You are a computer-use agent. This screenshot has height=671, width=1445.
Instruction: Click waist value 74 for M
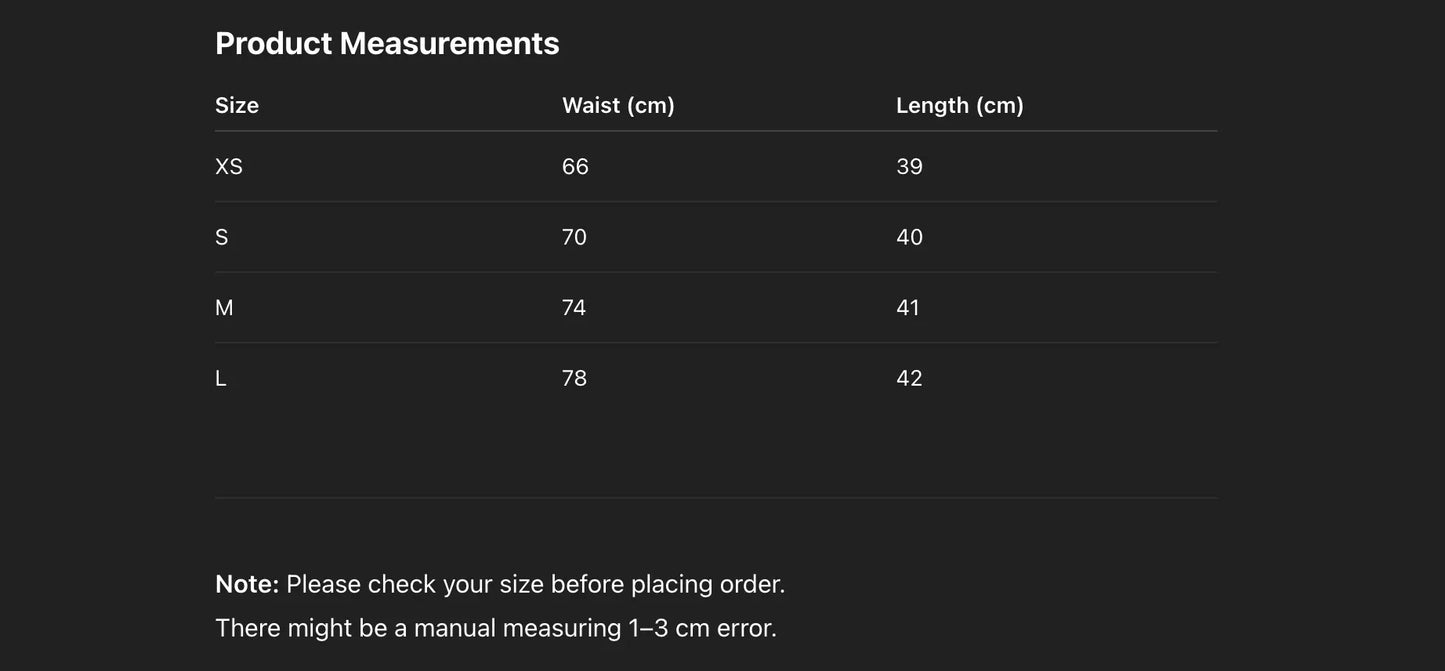click(574, 308)
